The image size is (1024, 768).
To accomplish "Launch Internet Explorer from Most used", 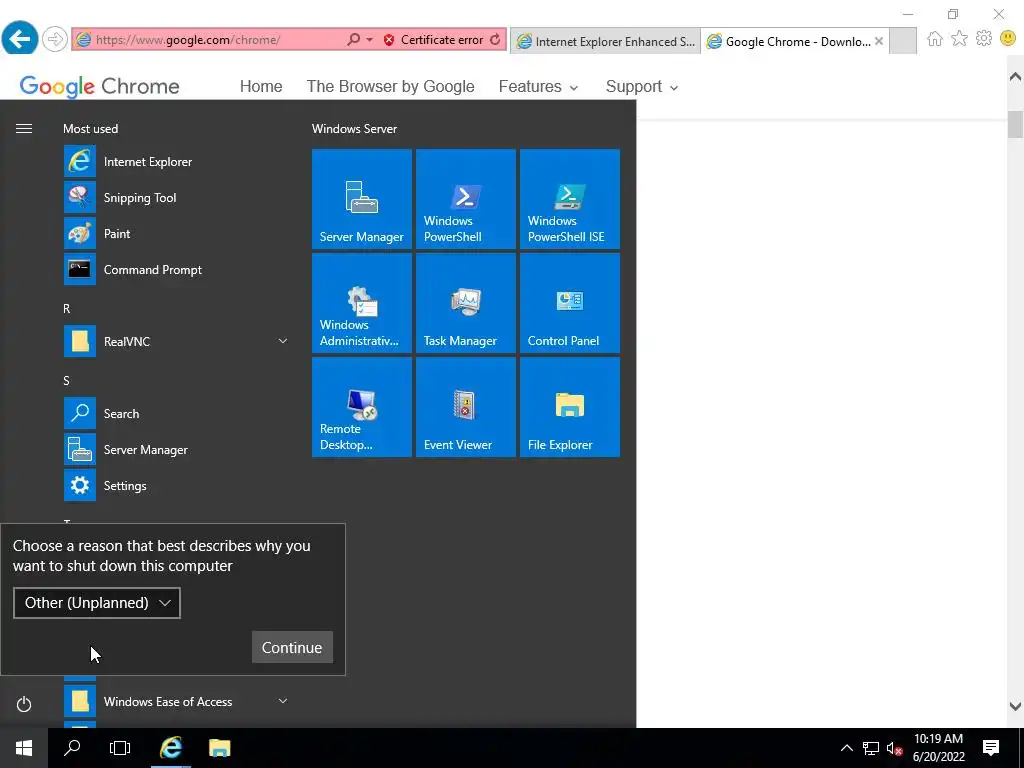I will pos(176,161).
